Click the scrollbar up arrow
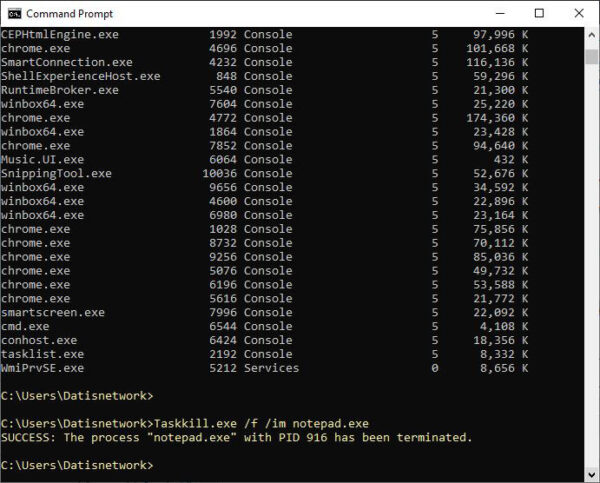This screenshot has height=483, width=600. point(591,35)
